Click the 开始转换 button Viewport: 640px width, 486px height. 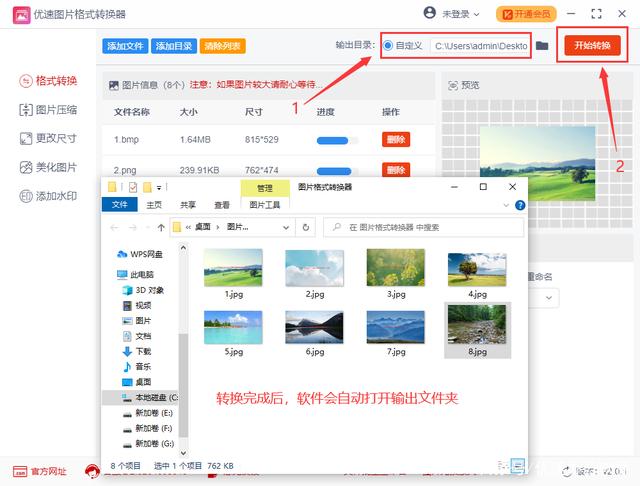click(592, 45)
